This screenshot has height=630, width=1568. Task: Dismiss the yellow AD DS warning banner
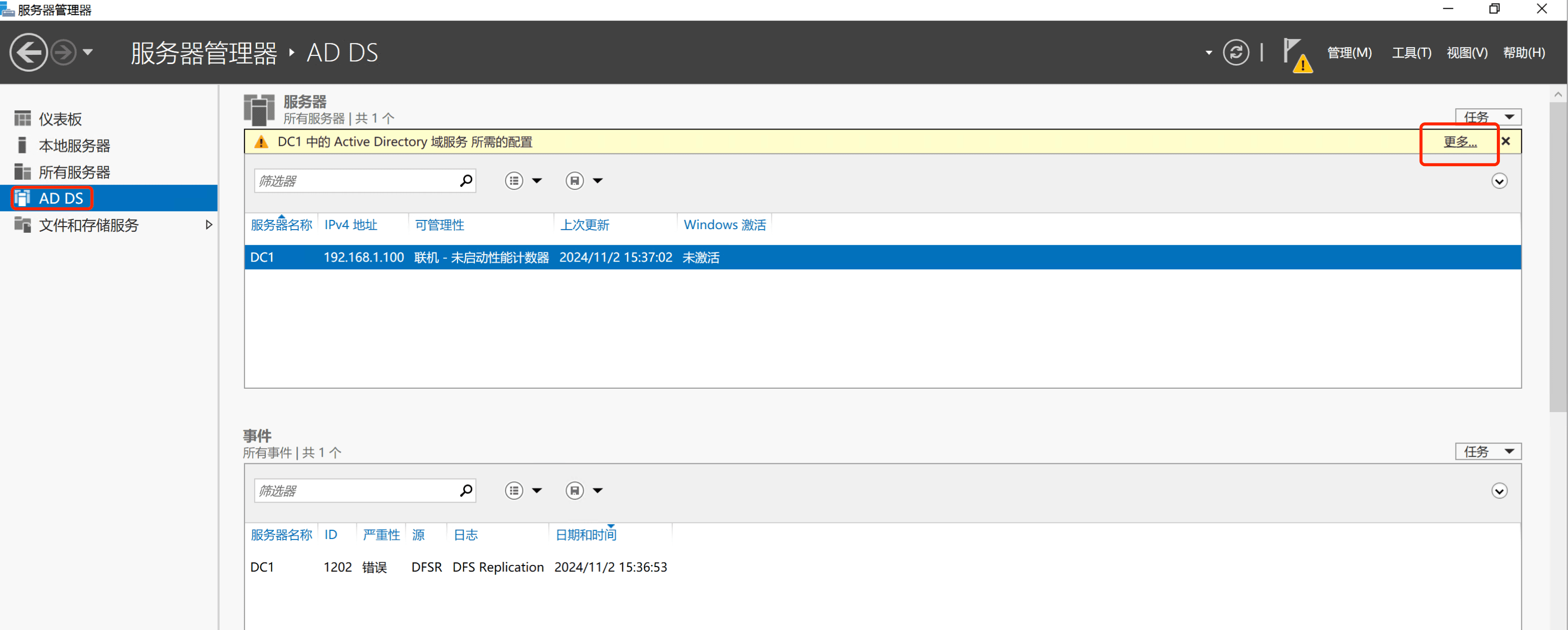(1505, 141)
